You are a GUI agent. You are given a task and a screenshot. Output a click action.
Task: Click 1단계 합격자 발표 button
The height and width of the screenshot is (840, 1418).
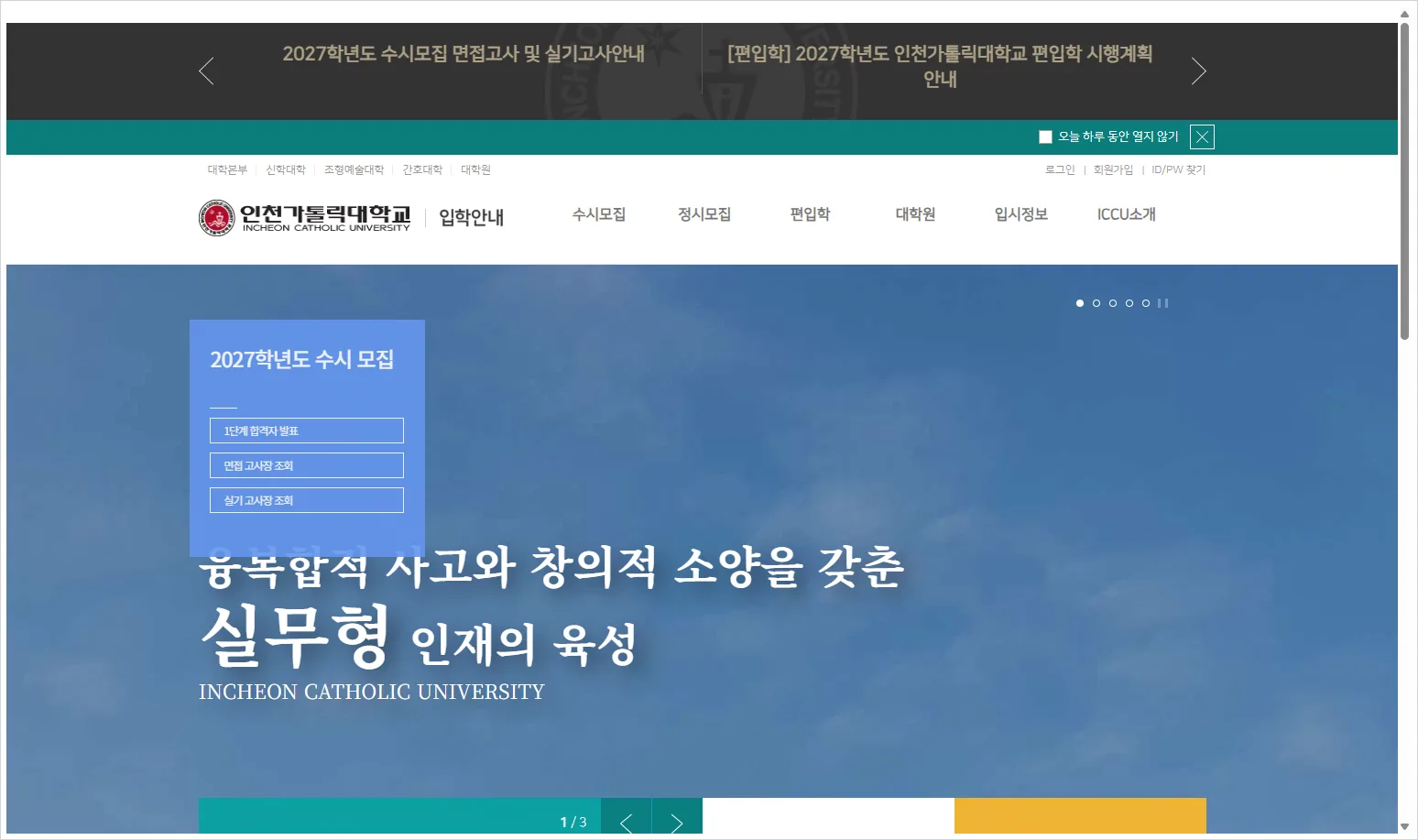click(x=307, y=431)
